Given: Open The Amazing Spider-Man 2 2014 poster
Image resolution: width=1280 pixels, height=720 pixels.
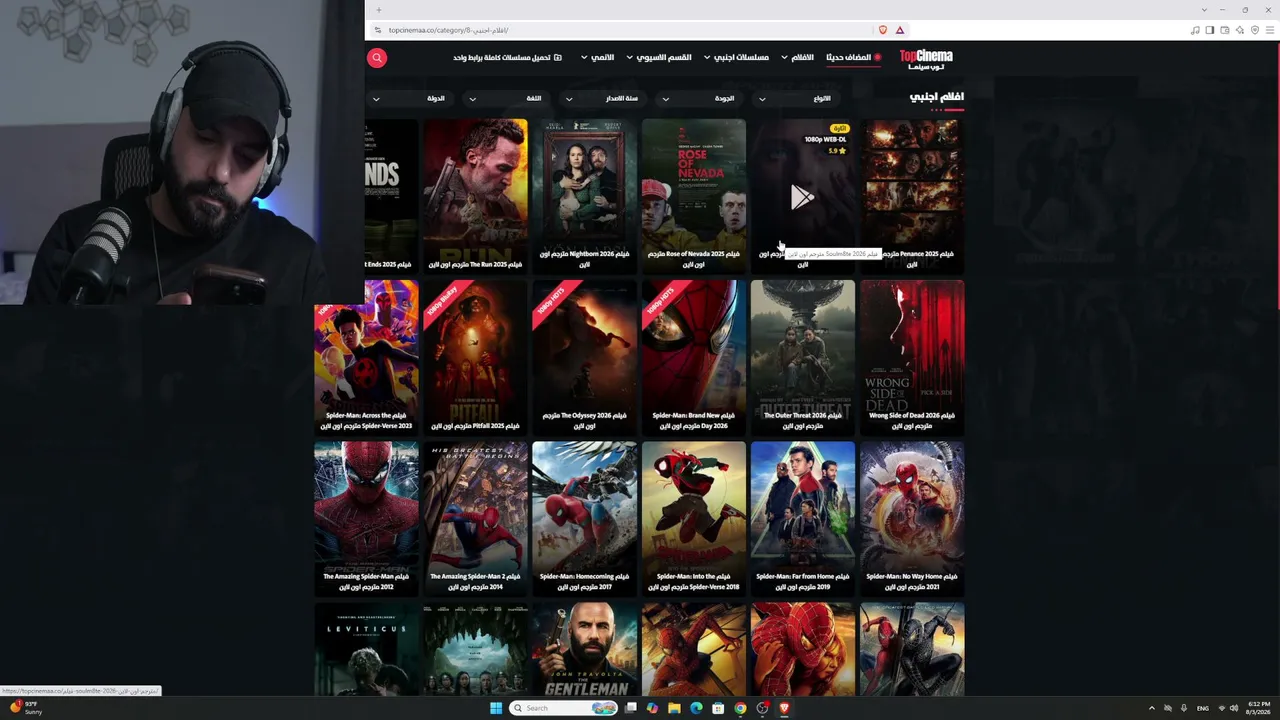Looking at the screenshot, I should pos(475,518).
